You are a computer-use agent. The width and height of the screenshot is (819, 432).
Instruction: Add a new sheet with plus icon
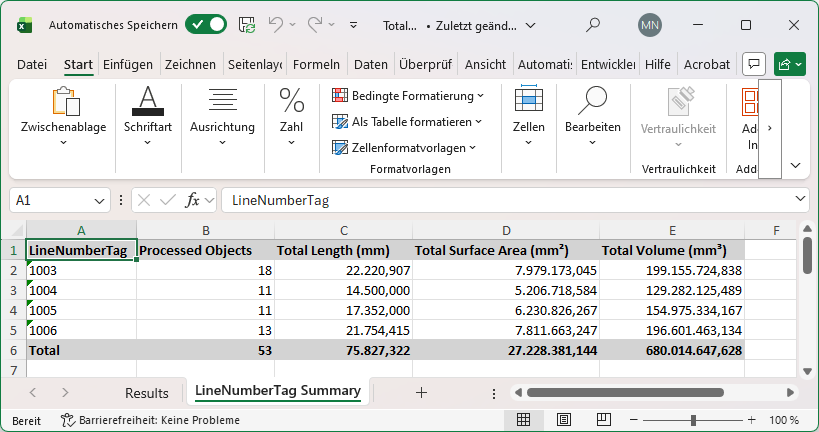422,393
